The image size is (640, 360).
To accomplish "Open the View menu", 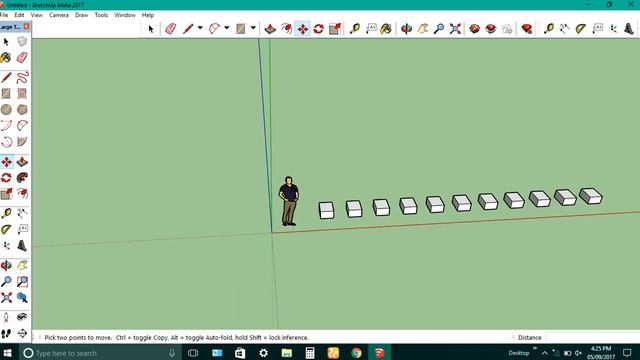I will [x=36, y=15].
